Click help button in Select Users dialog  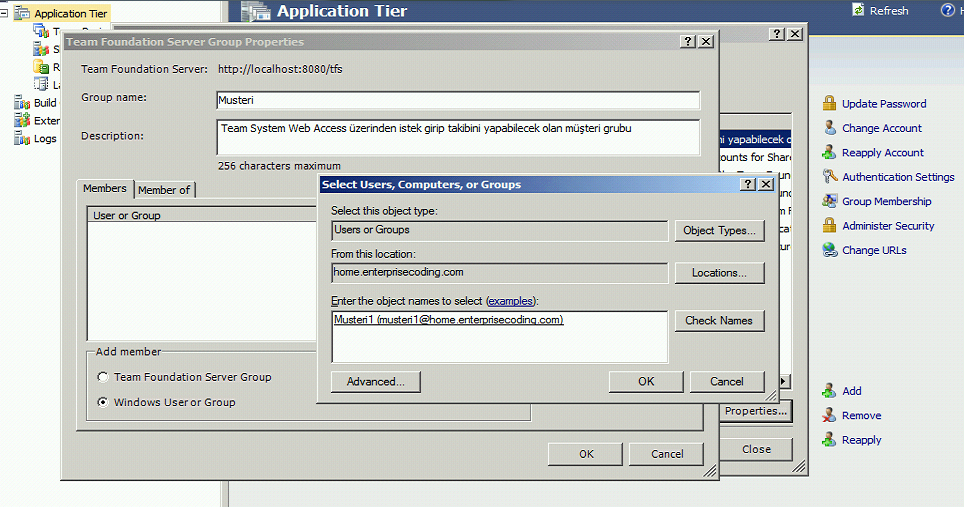point(748,184)
